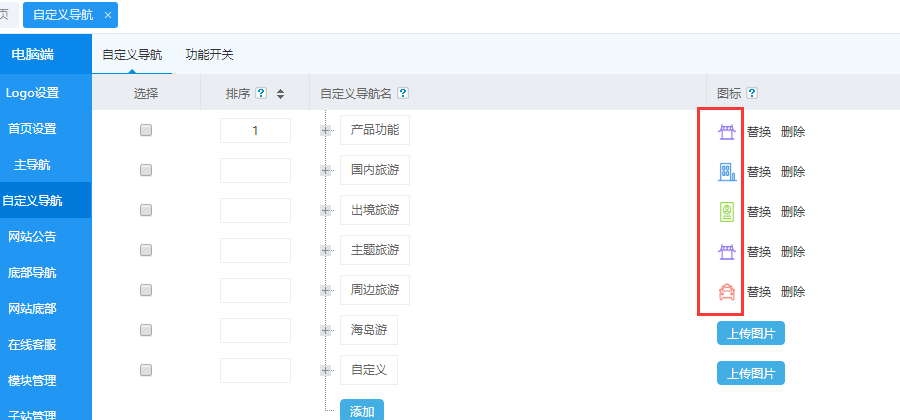Open 网站公告 in the sidebar
This screenshot has width=900, height=420.
32,237
